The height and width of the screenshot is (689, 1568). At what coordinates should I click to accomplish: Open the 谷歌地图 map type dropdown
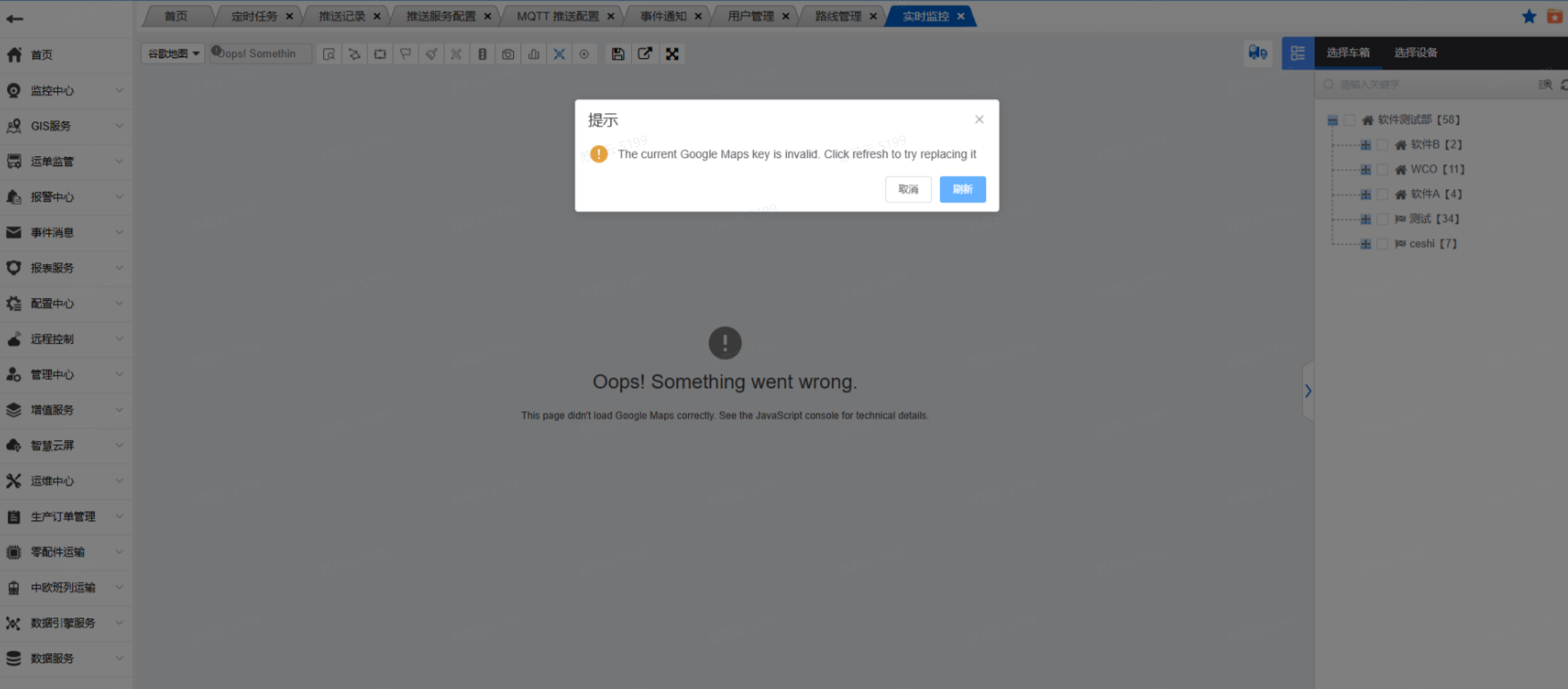point(173,54)
